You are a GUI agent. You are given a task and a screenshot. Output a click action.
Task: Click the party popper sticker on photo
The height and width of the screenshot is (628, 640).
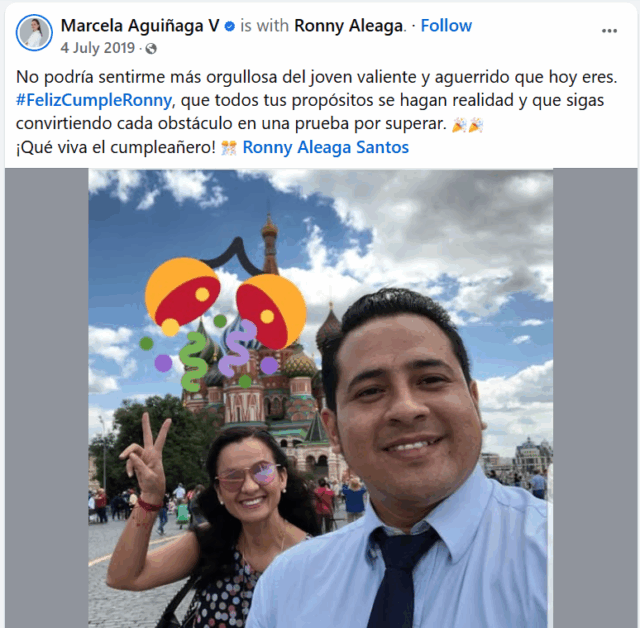click(224, 315)
